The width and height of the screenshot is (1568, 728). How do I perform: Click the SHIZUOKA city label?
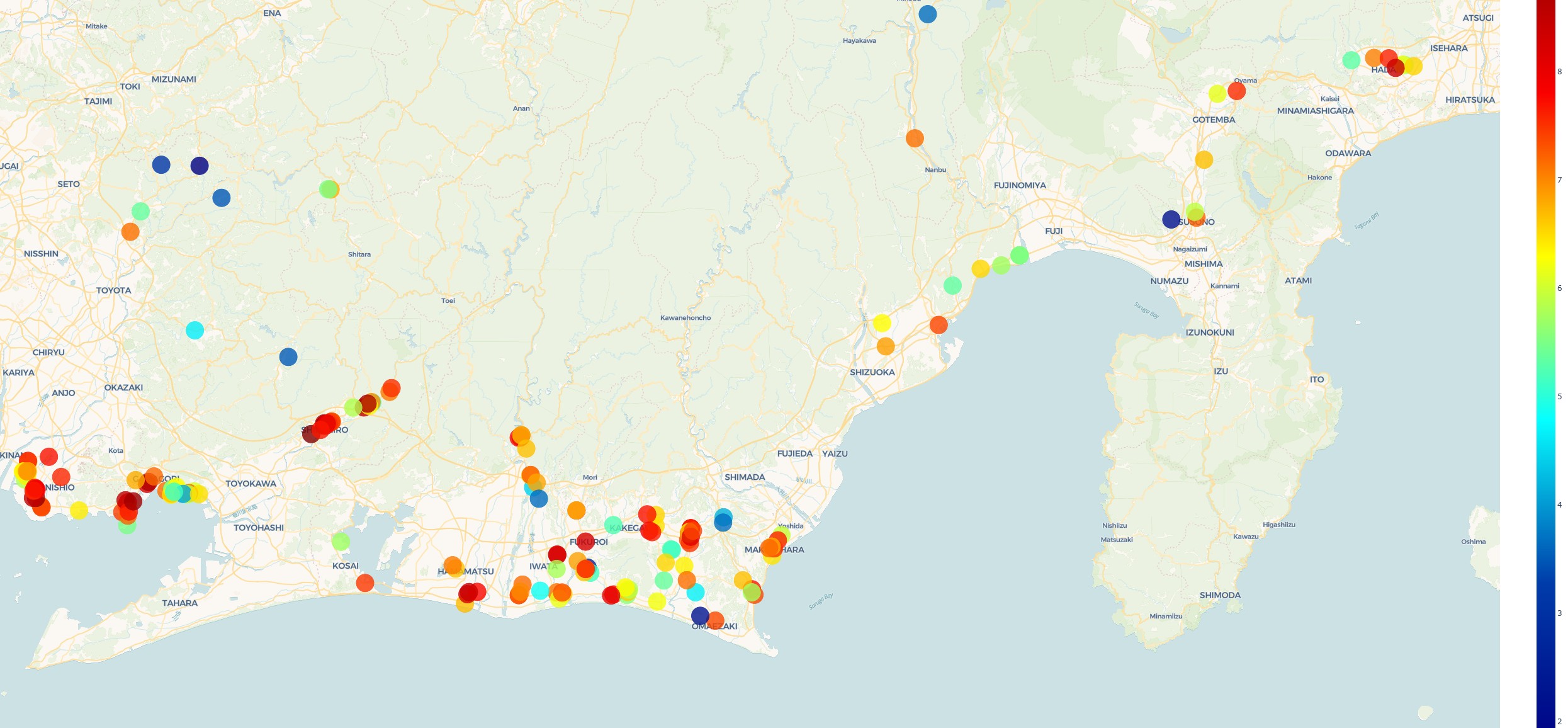click(x=872, y=372)
